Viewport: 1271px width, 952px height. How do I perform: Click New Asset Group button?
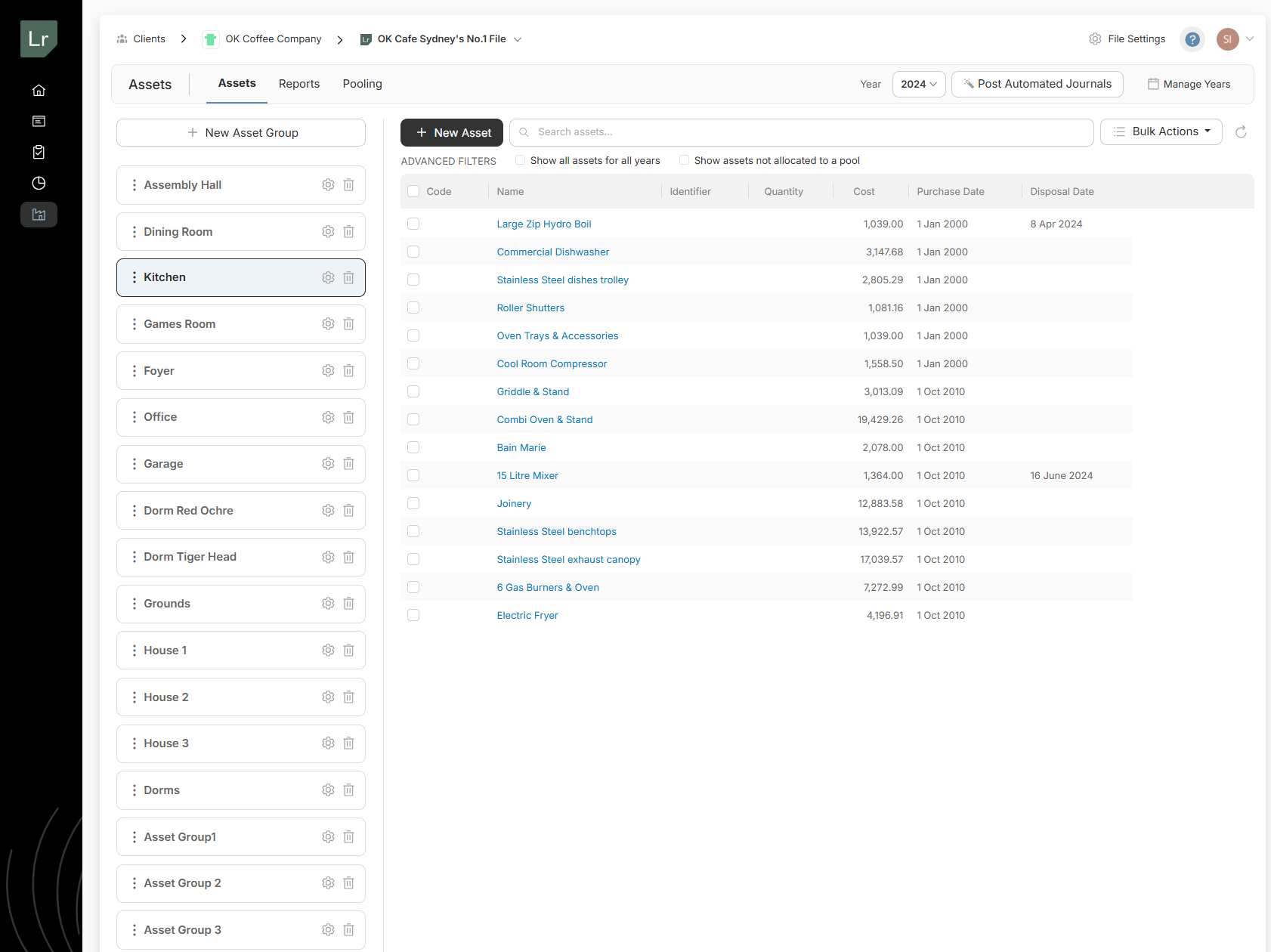[241, 133]
